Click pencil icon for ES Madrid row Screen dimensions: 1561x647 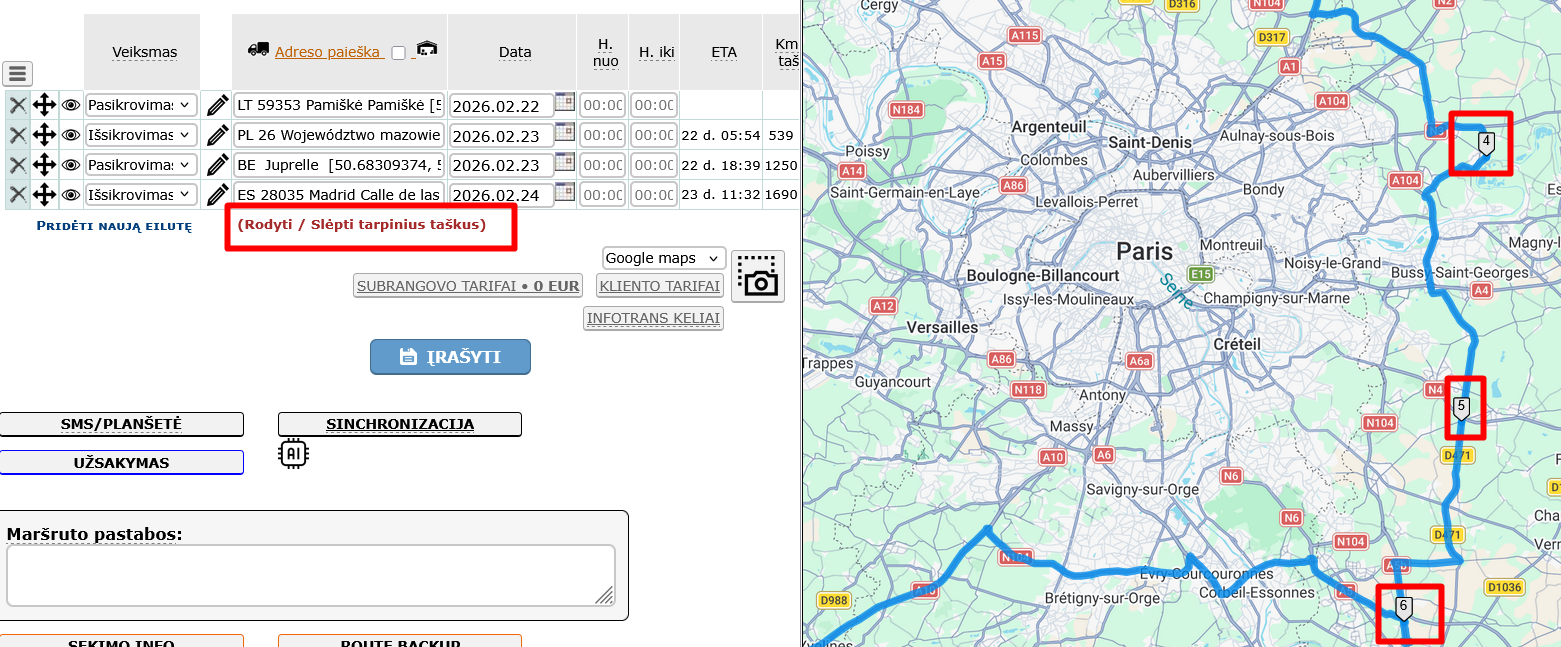217,194
